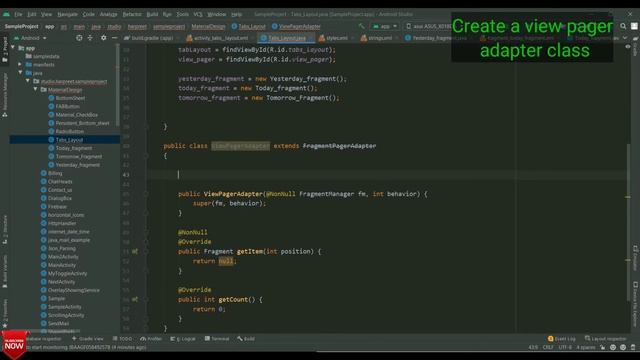The image size is (640, 360).
Task: Open Resource Manager side panel
Action: (5, 95)
